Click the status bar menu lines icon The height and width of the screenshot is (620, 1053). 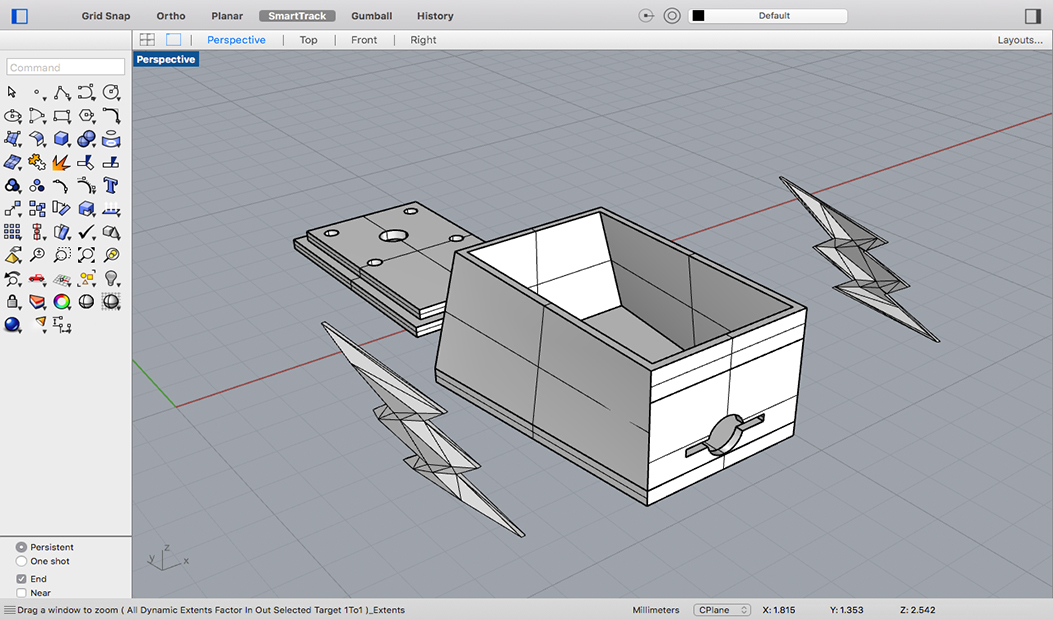pyautogui.click(x=9, y=610)
